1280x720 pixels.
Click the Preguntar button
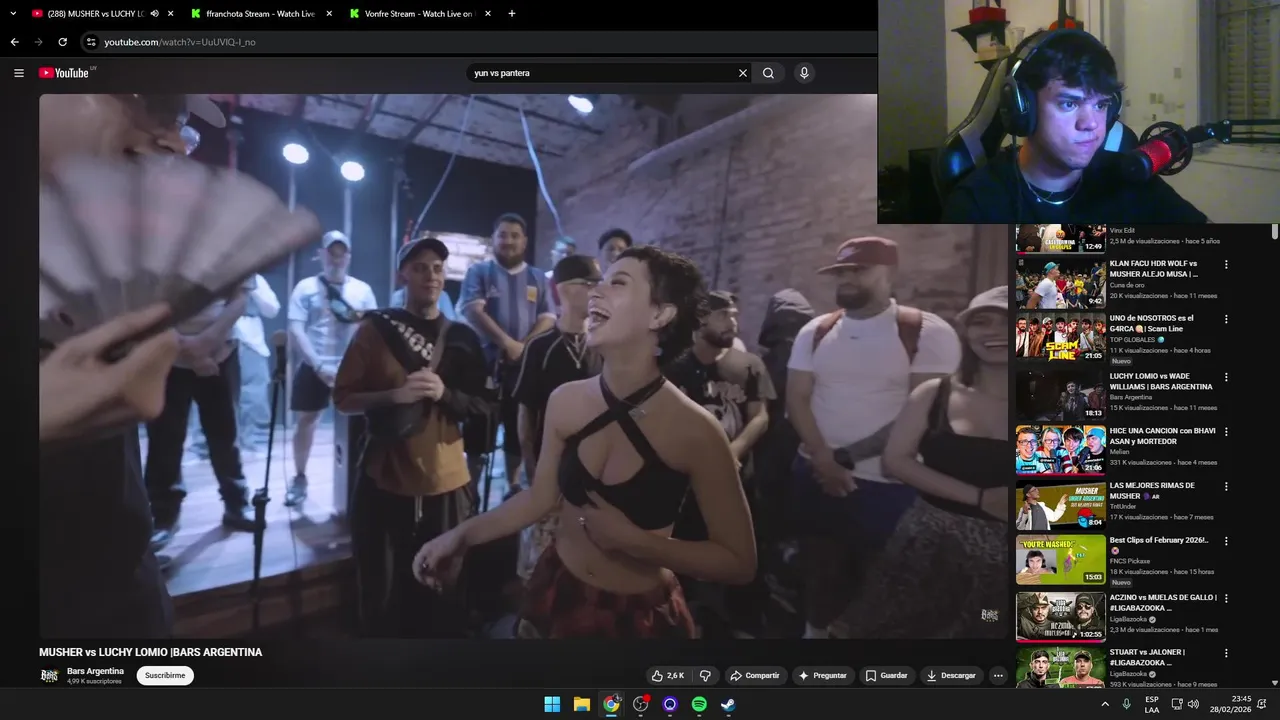click(x=822, y=676)
